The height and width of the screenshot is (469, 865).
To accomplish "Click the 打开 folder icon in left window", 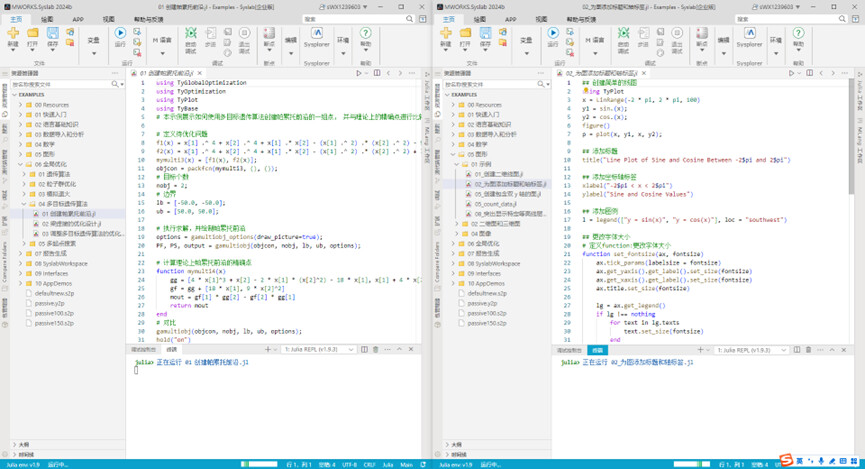I will [x=33, y=34].
